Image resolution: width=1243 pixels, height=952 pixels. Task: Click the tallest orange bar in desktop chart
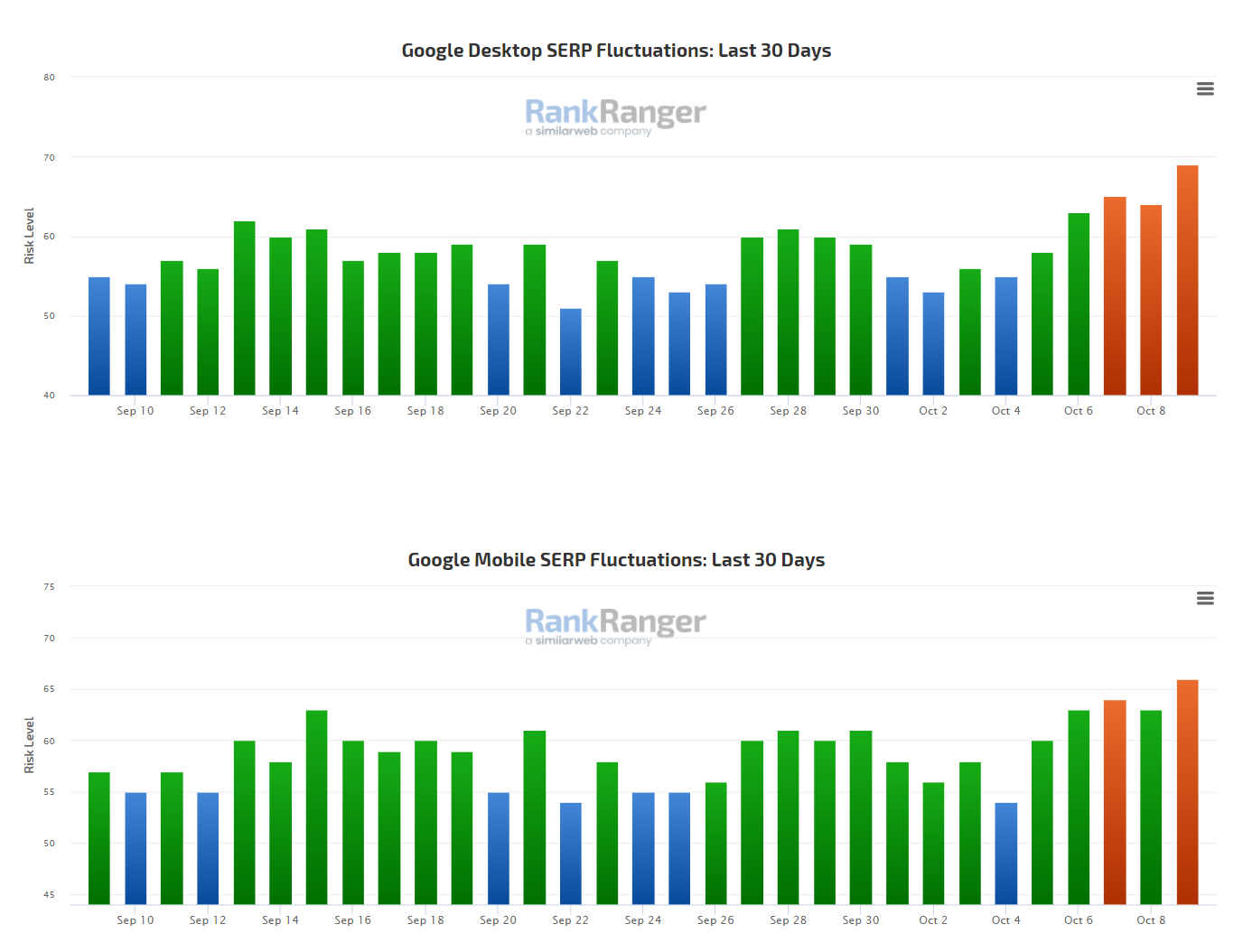pos(1187,280)
